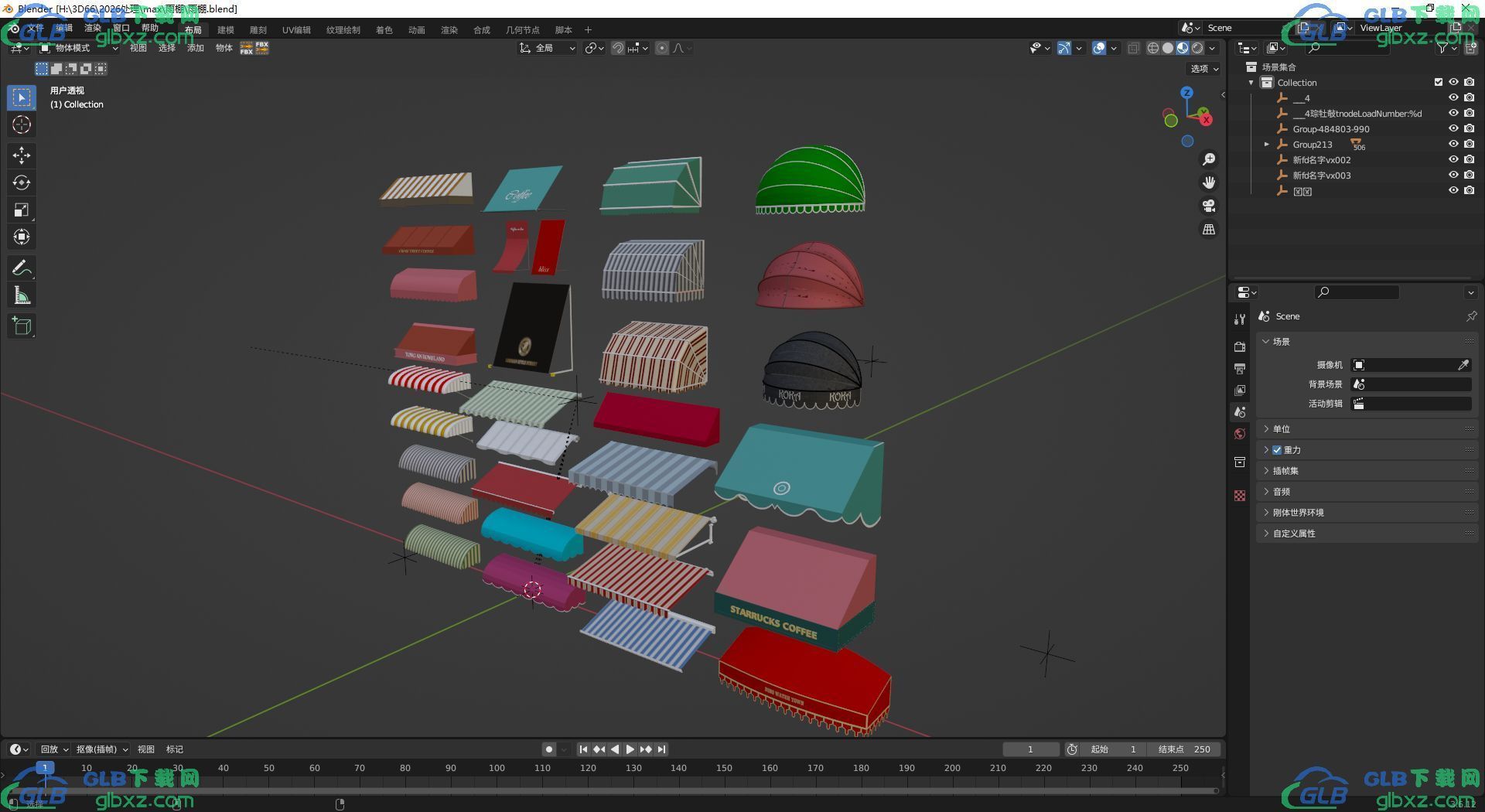Open the 添加 add menu

(196, 48)
